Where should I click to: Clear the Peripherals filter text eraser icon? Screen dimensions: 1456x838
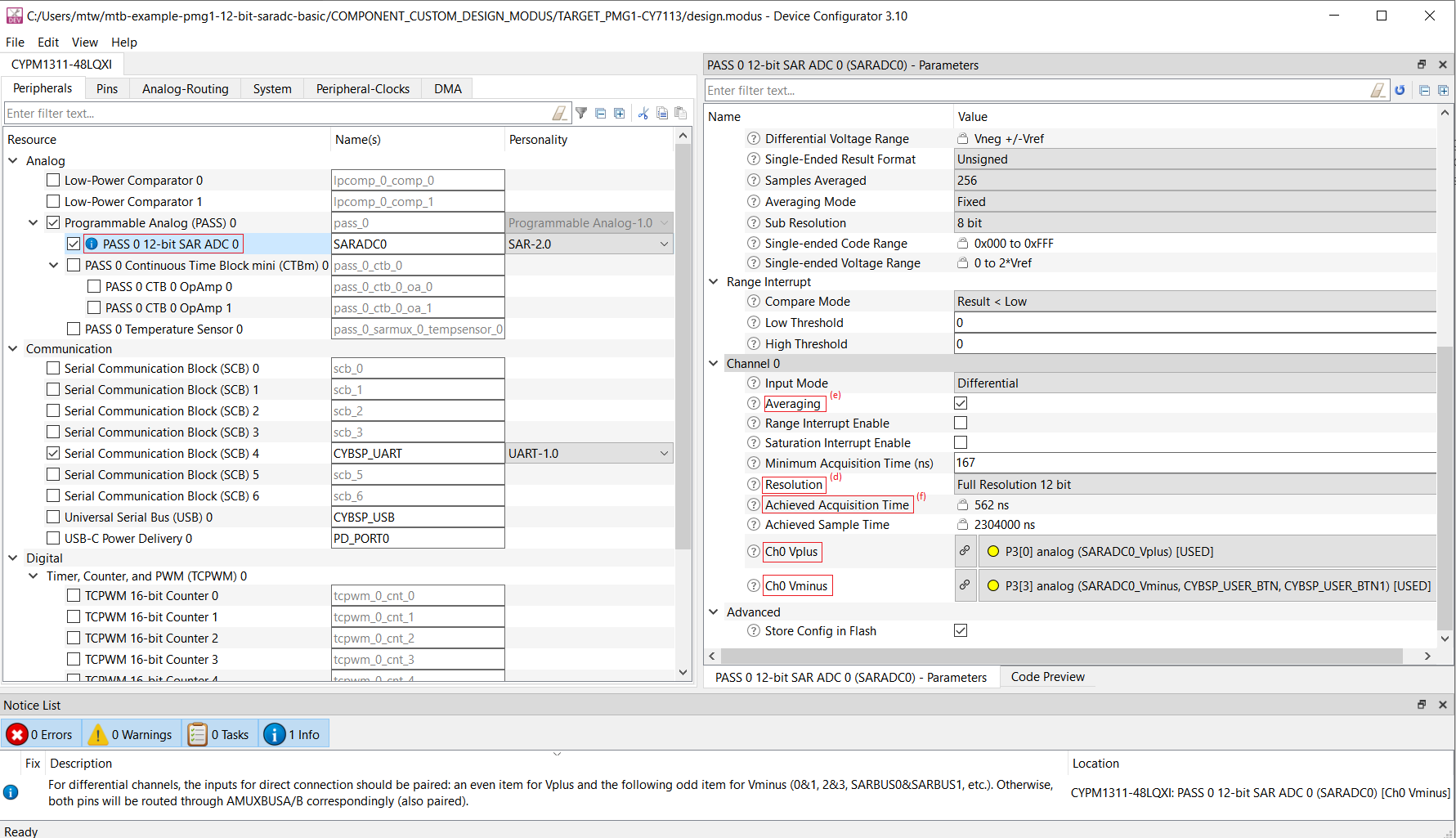pyautogui.click(x=559, y=114)
